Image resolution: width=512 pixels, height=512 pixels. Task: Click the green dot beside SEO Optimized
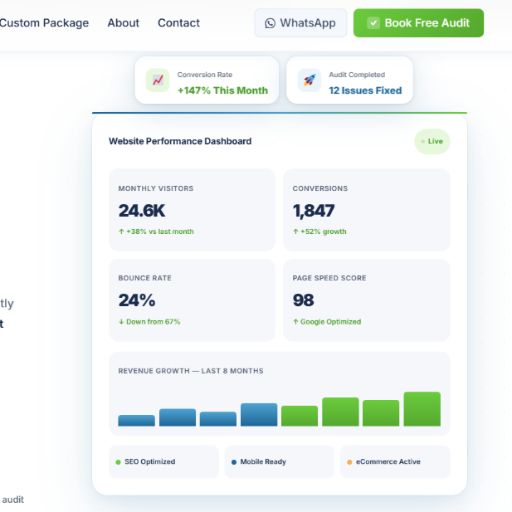coord(118,462)
